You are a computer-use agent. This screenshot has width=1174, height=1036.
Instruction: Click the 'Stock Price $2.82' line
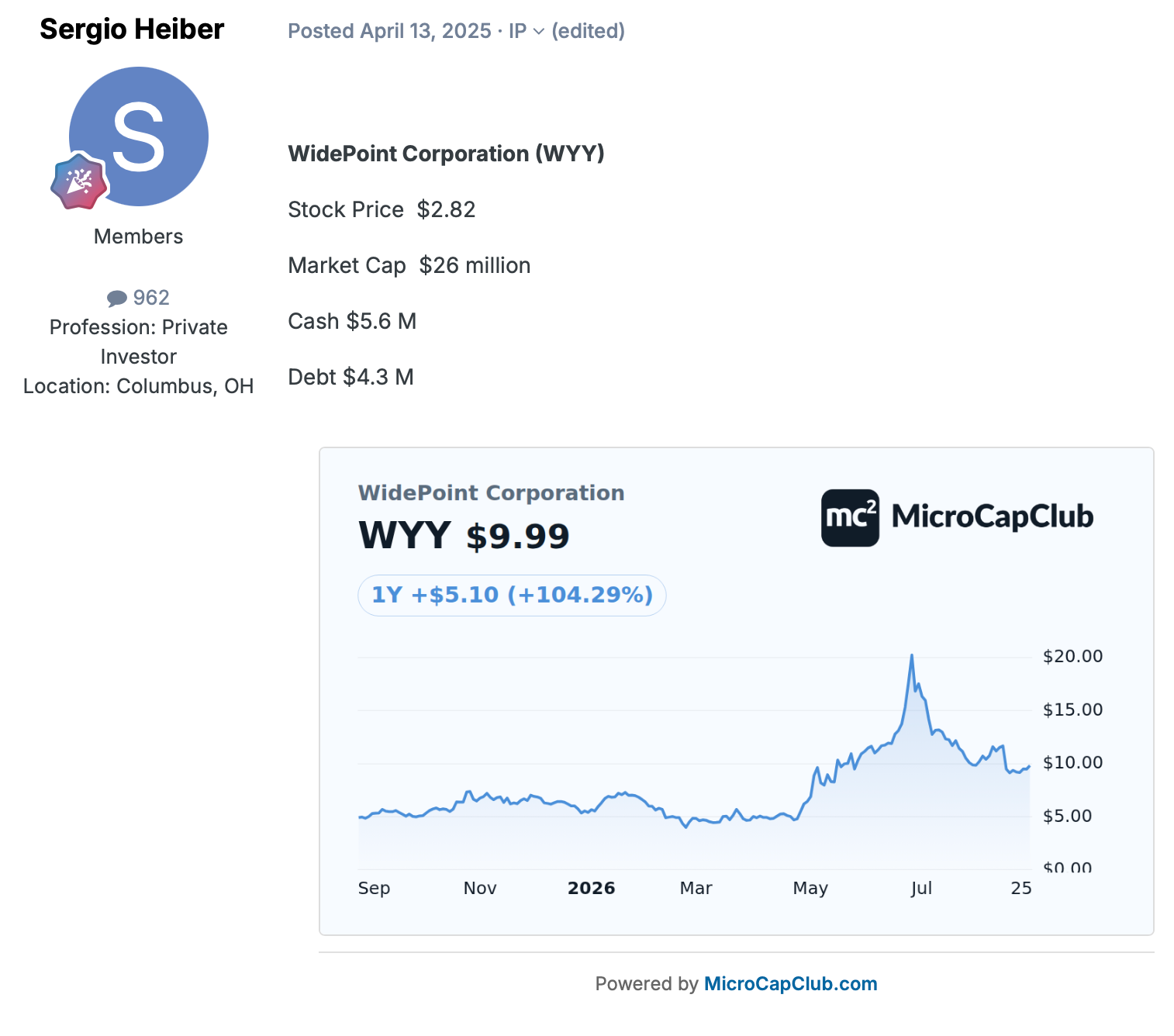(x=382, y=209)
